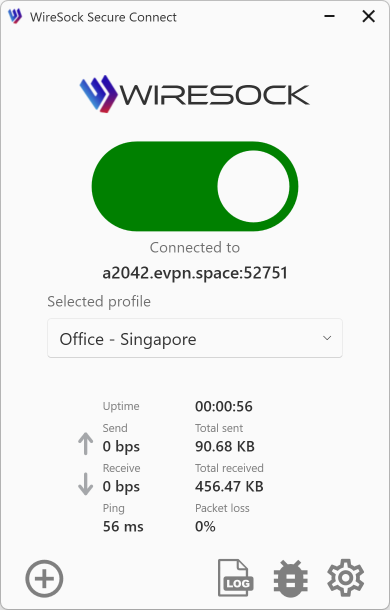390x610 pixels.
Task: Click the 'Packet loss' label
Action: click(x=222, y=508)
